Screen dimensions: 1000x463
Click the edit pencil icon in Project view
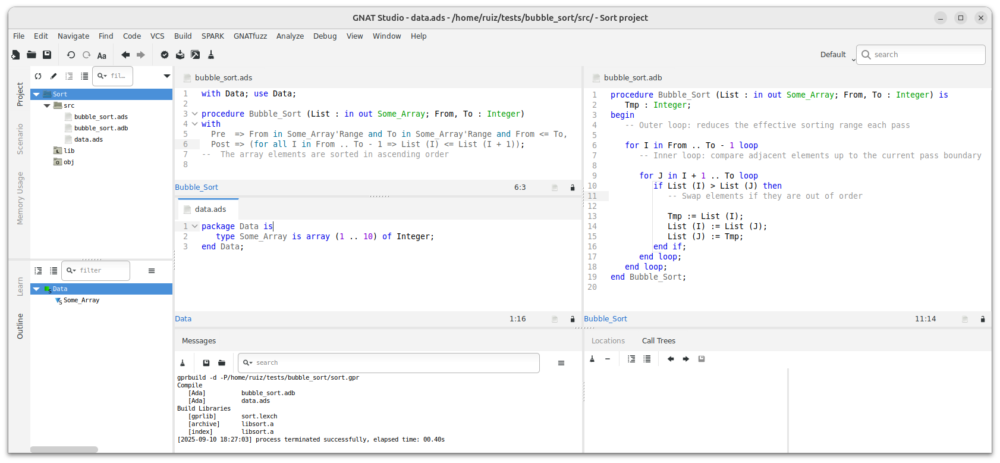click(53, 75)
